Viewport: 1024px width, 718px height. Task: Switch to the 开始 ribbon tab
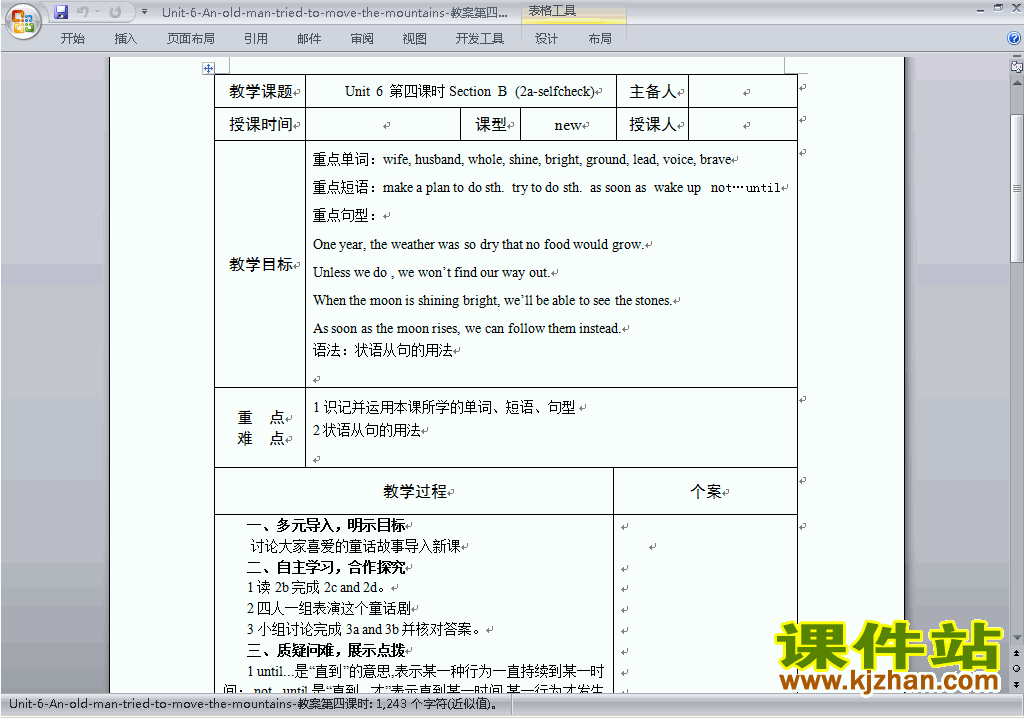72,39
